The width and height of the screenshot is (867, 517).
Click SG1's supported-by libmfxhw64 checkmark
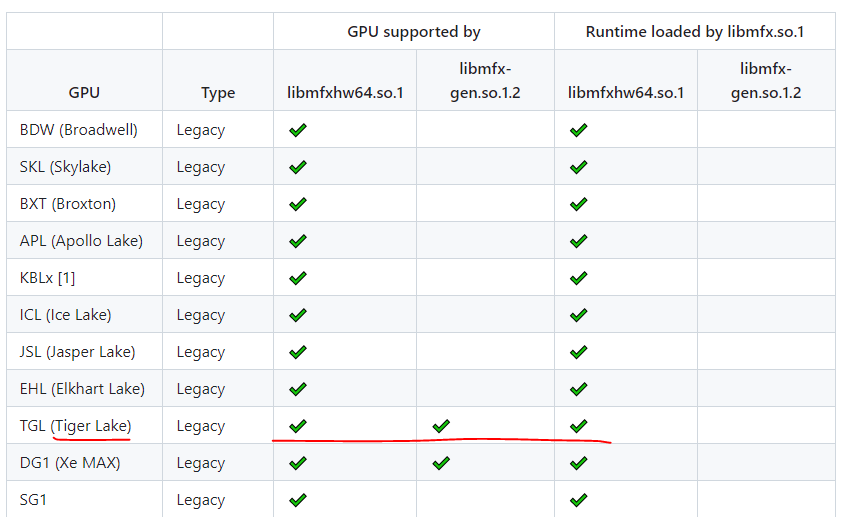tap(297, 500)
